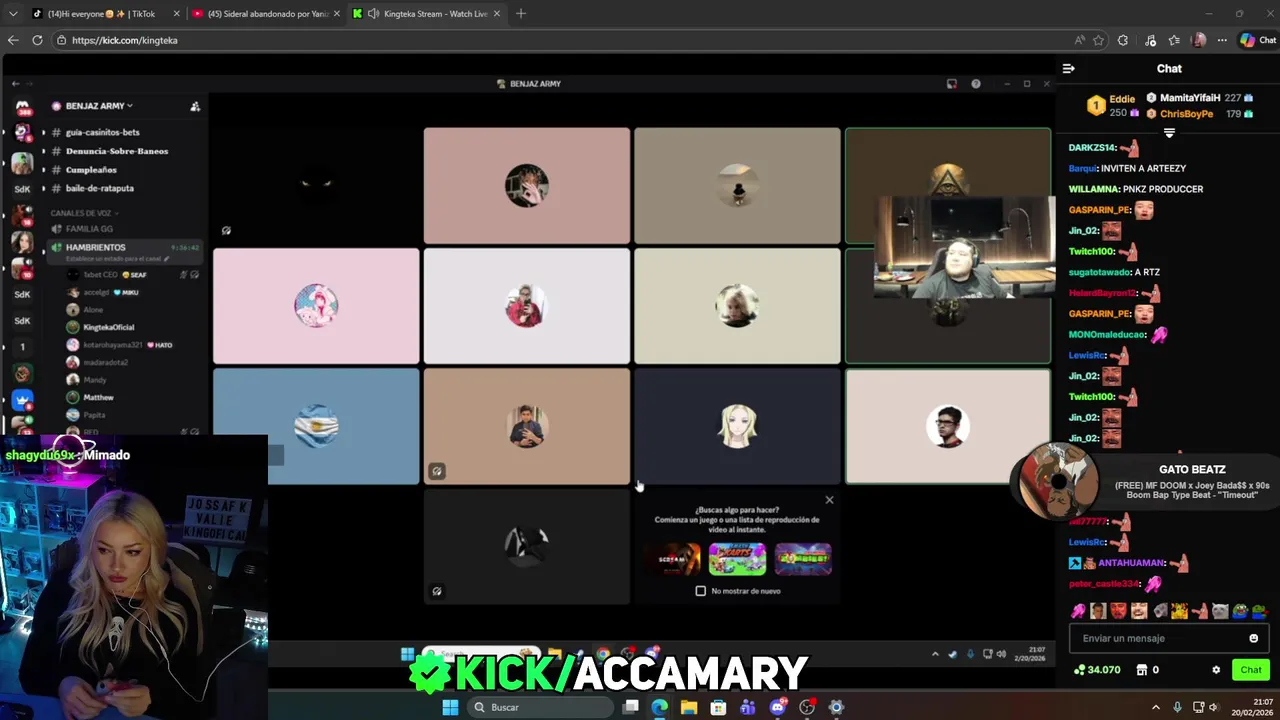Click username sugatotawado in chat
1280x720 pixels.
click(x=1099, y=272)
